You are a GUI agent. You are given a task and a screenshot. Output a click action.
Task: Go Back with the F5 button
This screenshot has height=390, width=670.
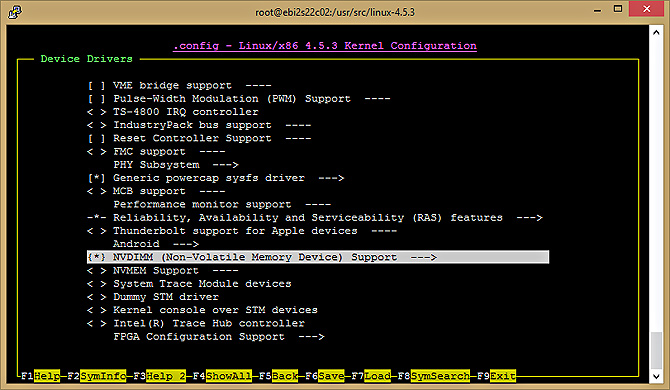point(278,376)
